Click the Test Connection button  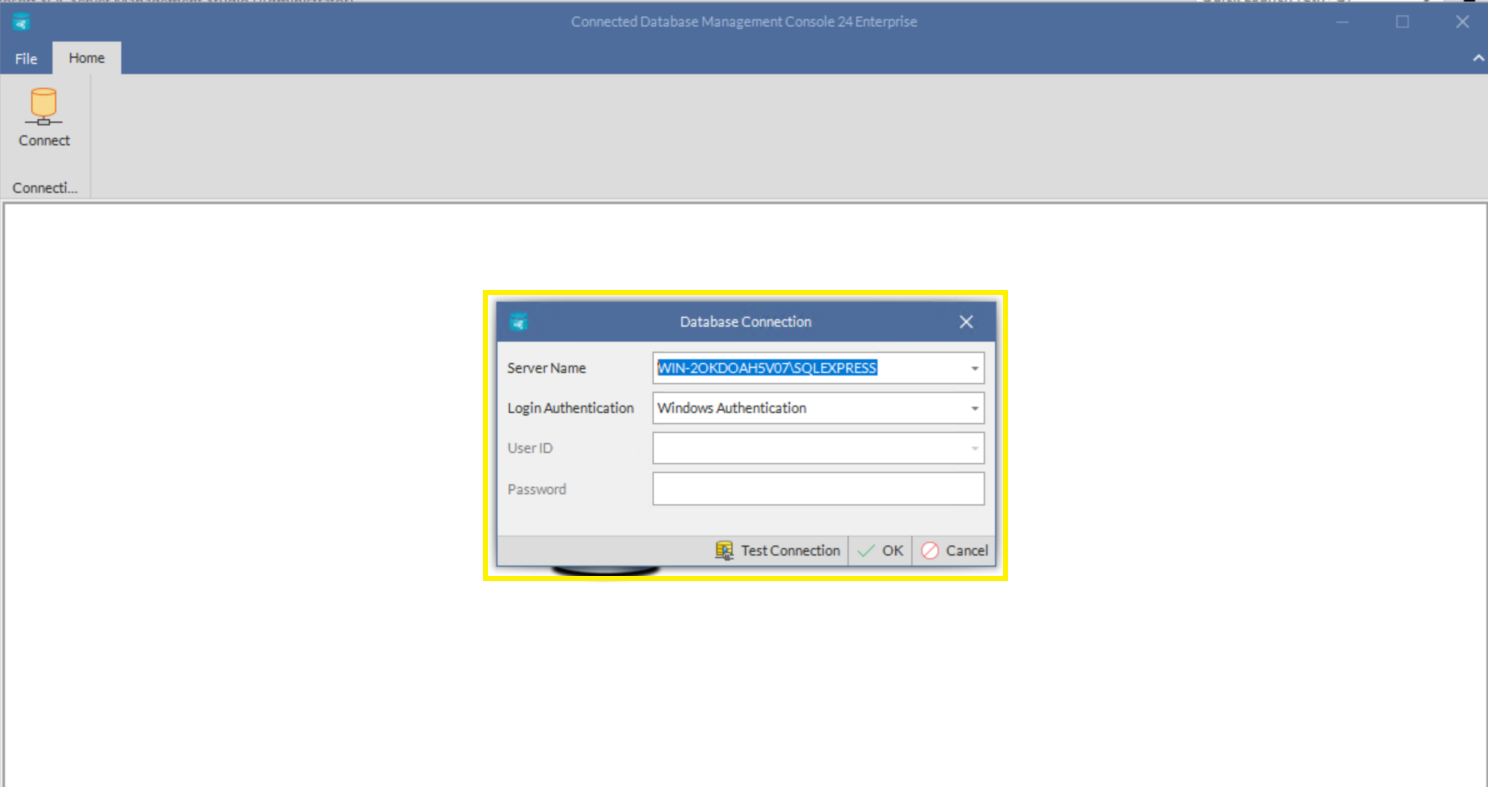coord(778,550)
